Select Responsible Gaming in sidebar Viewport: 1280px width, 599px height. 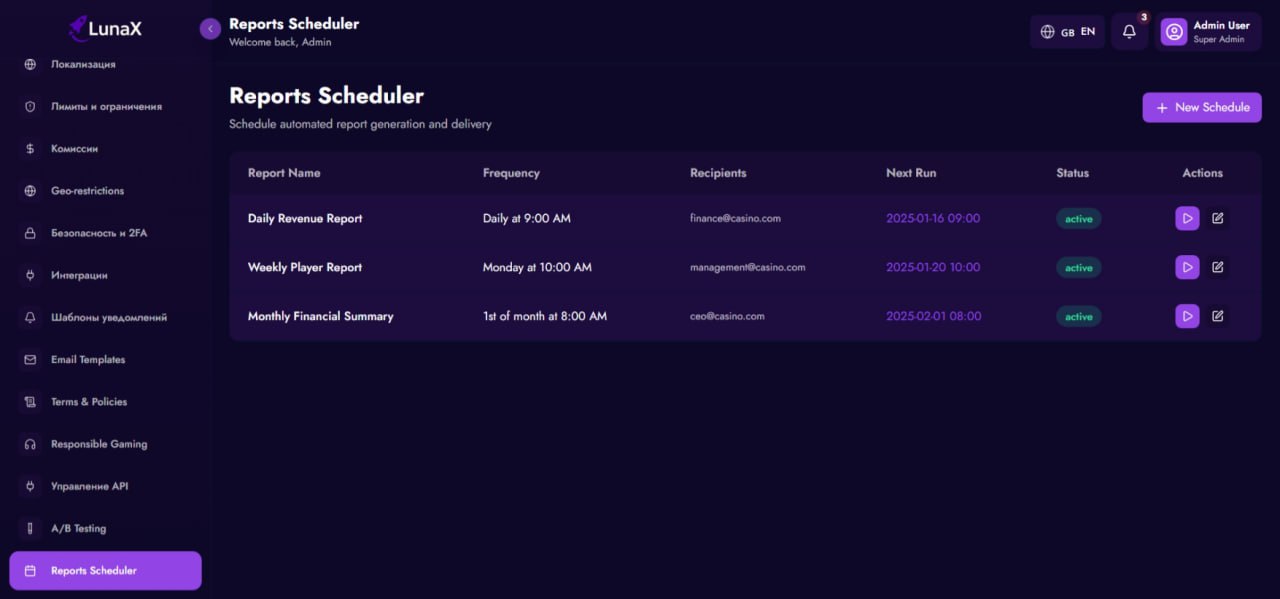[105, 444]
